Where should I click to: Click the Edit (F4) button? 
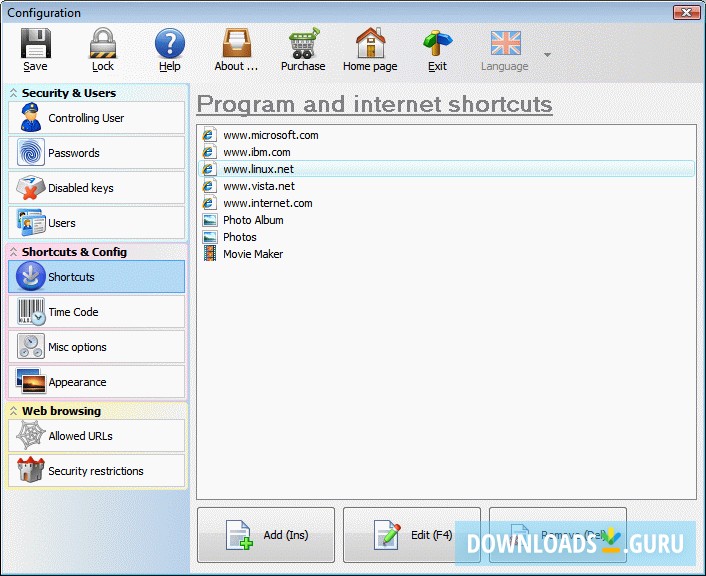click(412, 535)
